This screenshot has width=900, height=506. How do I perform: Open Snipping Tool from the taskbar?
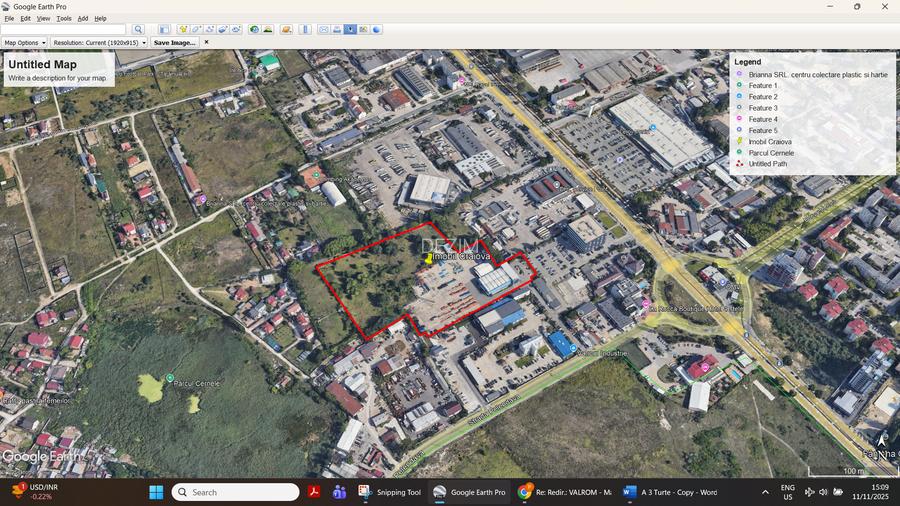[x=391, y=492]
